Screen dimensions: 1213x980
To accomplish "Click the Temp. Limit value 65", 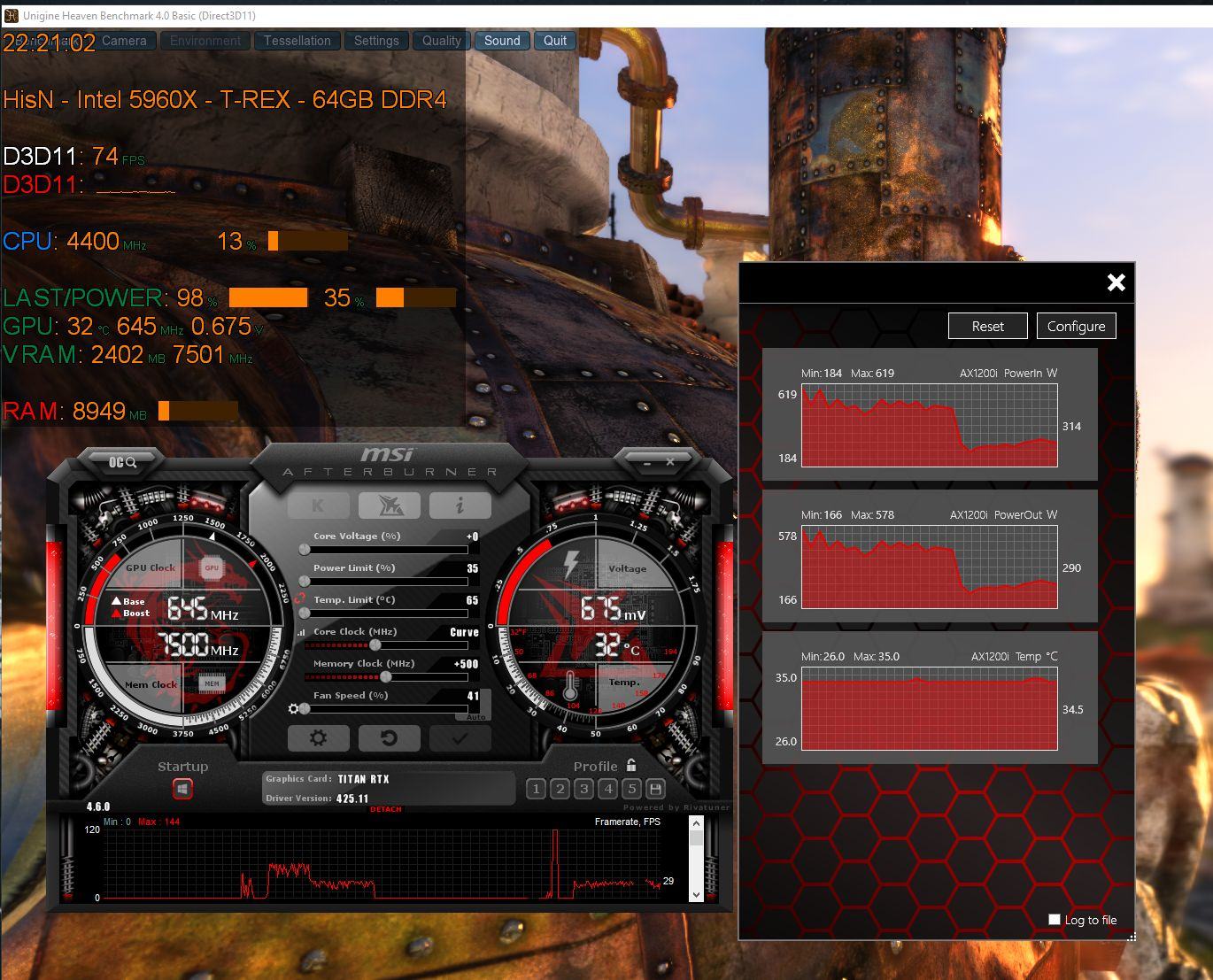I will coord(473,600).
